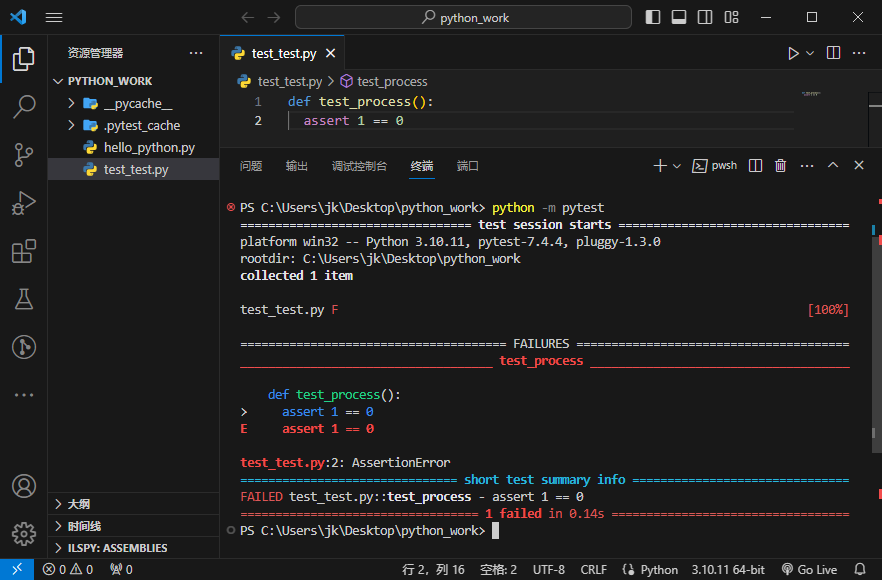Open the Extensions view
This screenshot has width=882, height=580.
point(24,251)
